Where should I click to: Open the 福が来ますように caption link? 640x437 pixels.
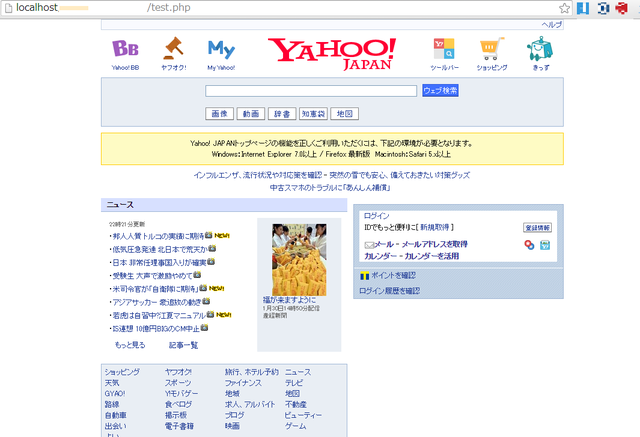point(289,300)
